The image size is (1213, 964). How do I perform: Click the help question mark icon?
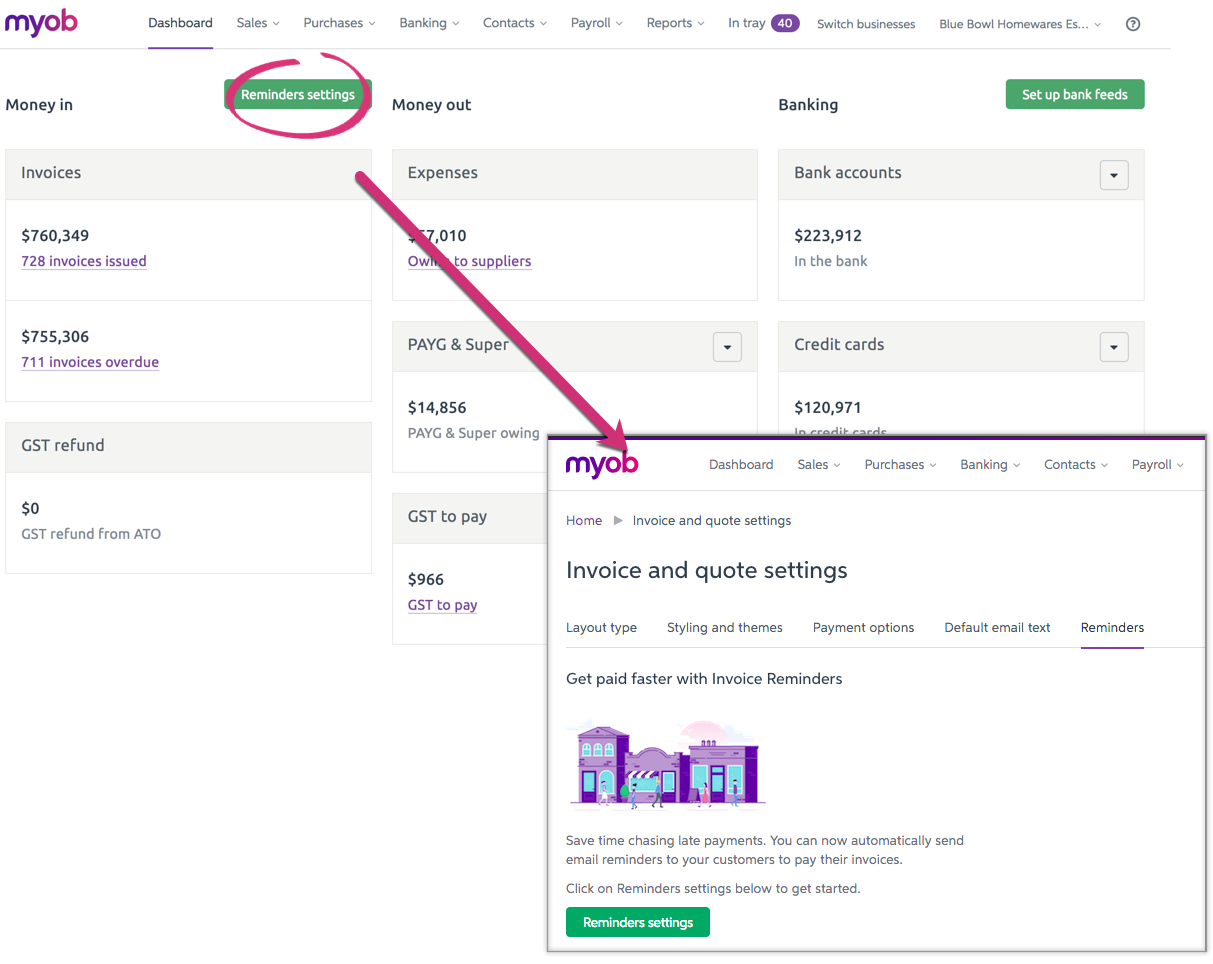1132,24
